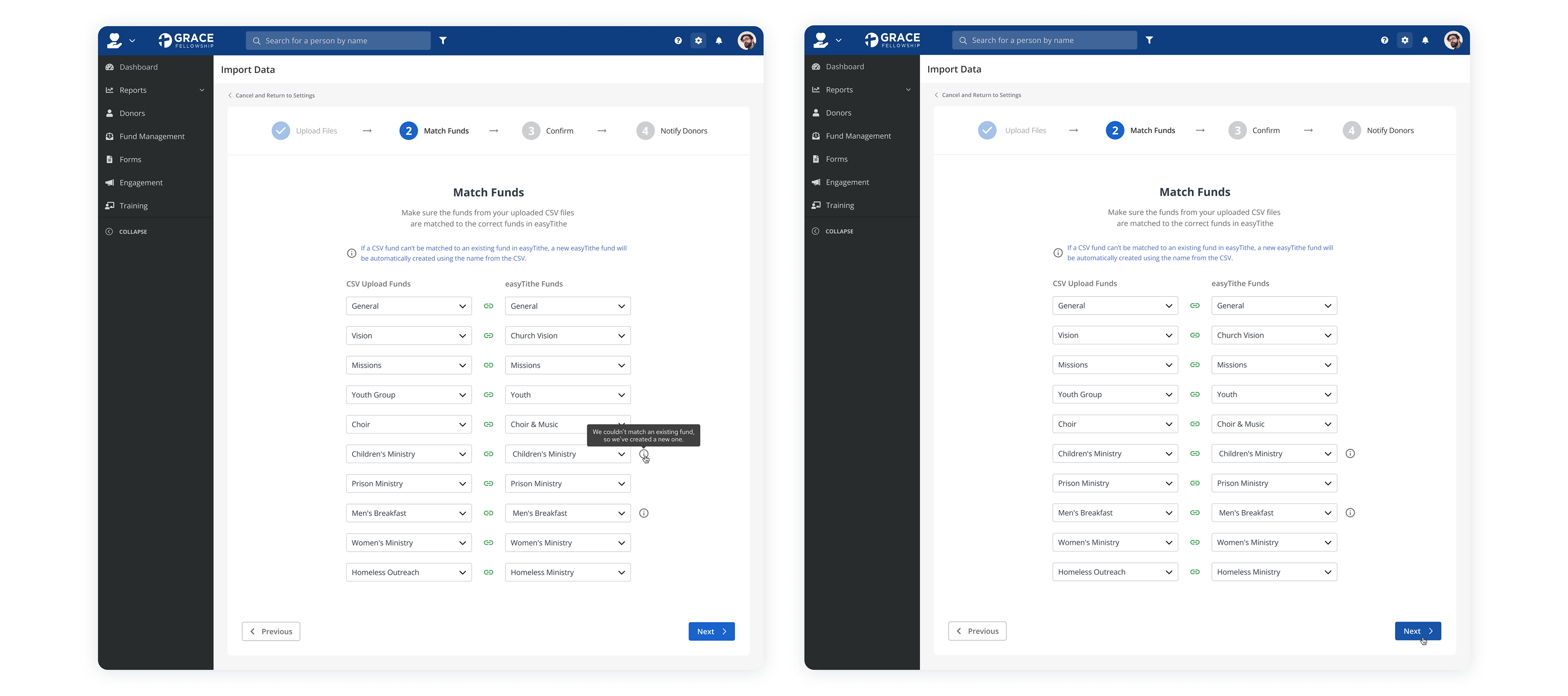The image size is (1568, 696).
Task: Open user avatar photo in left window header
Action: coord(746,41)
